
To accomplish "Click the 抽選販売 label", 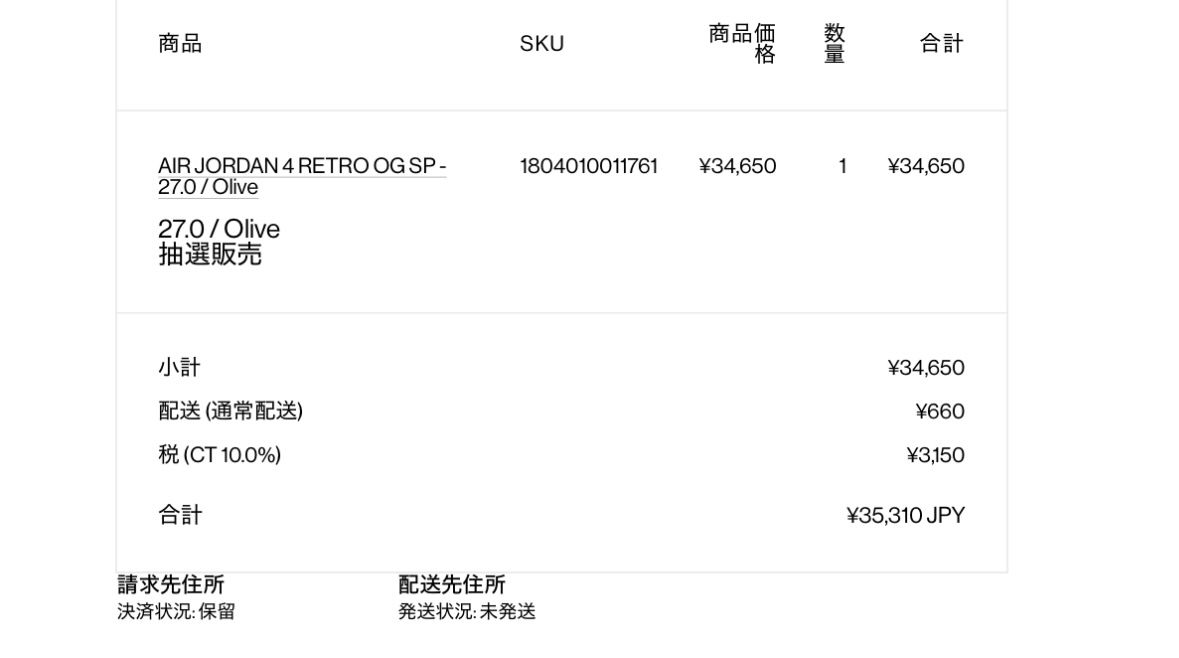I will 210,254.
